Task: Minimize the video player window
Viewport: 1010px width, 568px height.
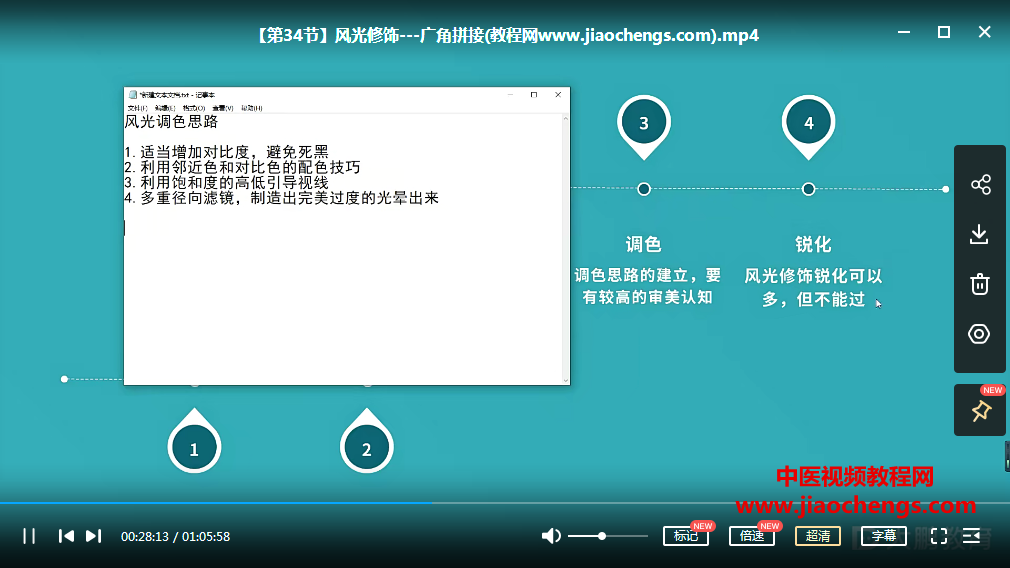Action: point(904,32)
